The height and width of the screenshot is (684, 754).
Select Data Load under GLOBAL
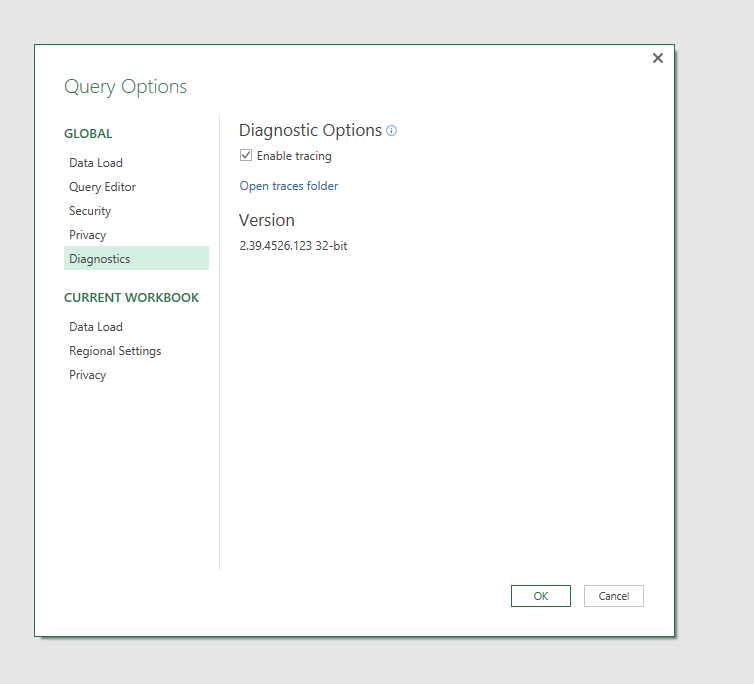click(96, 163)
